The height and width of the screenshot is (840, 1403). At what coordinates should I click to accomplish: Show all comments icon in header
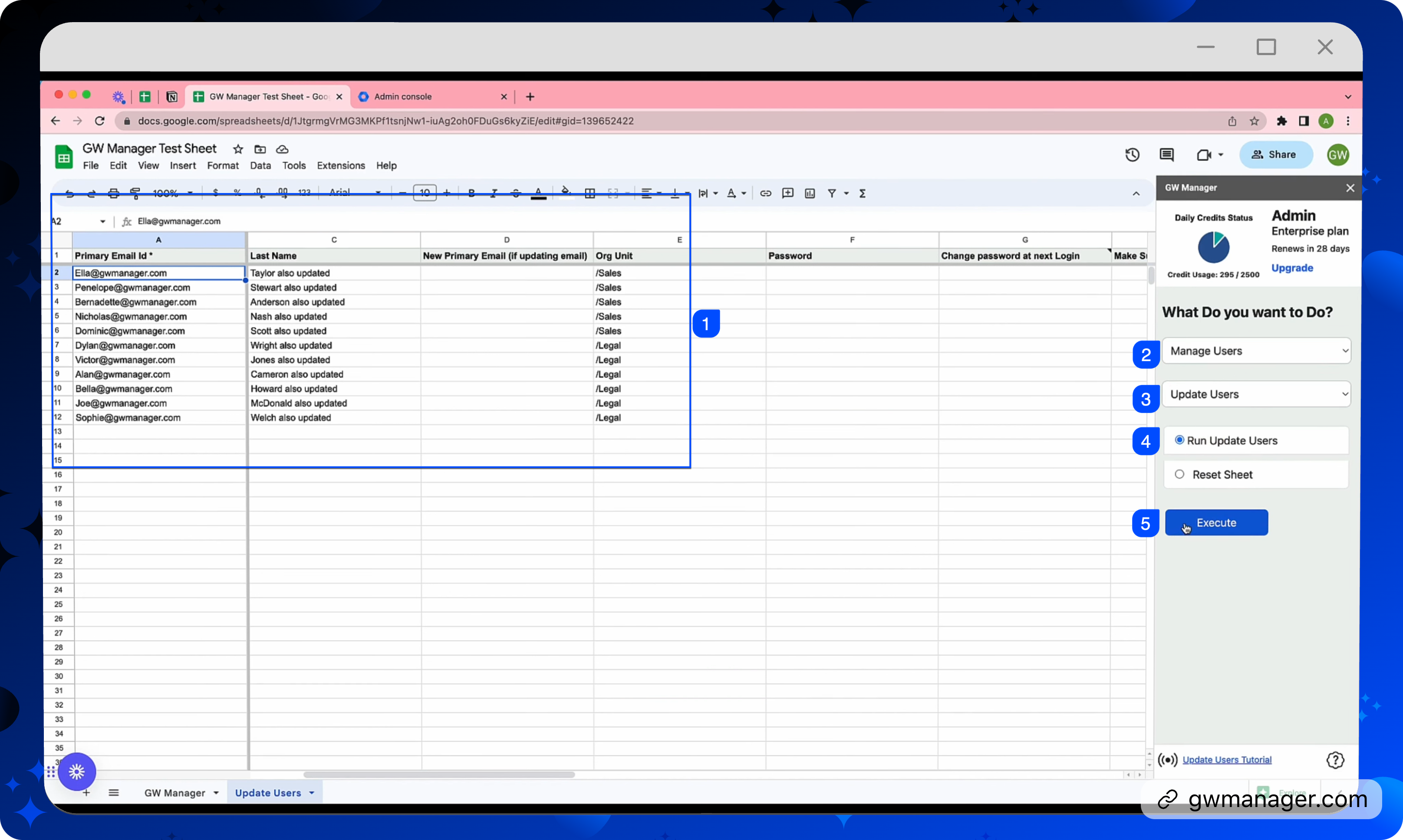[1166, 154]
